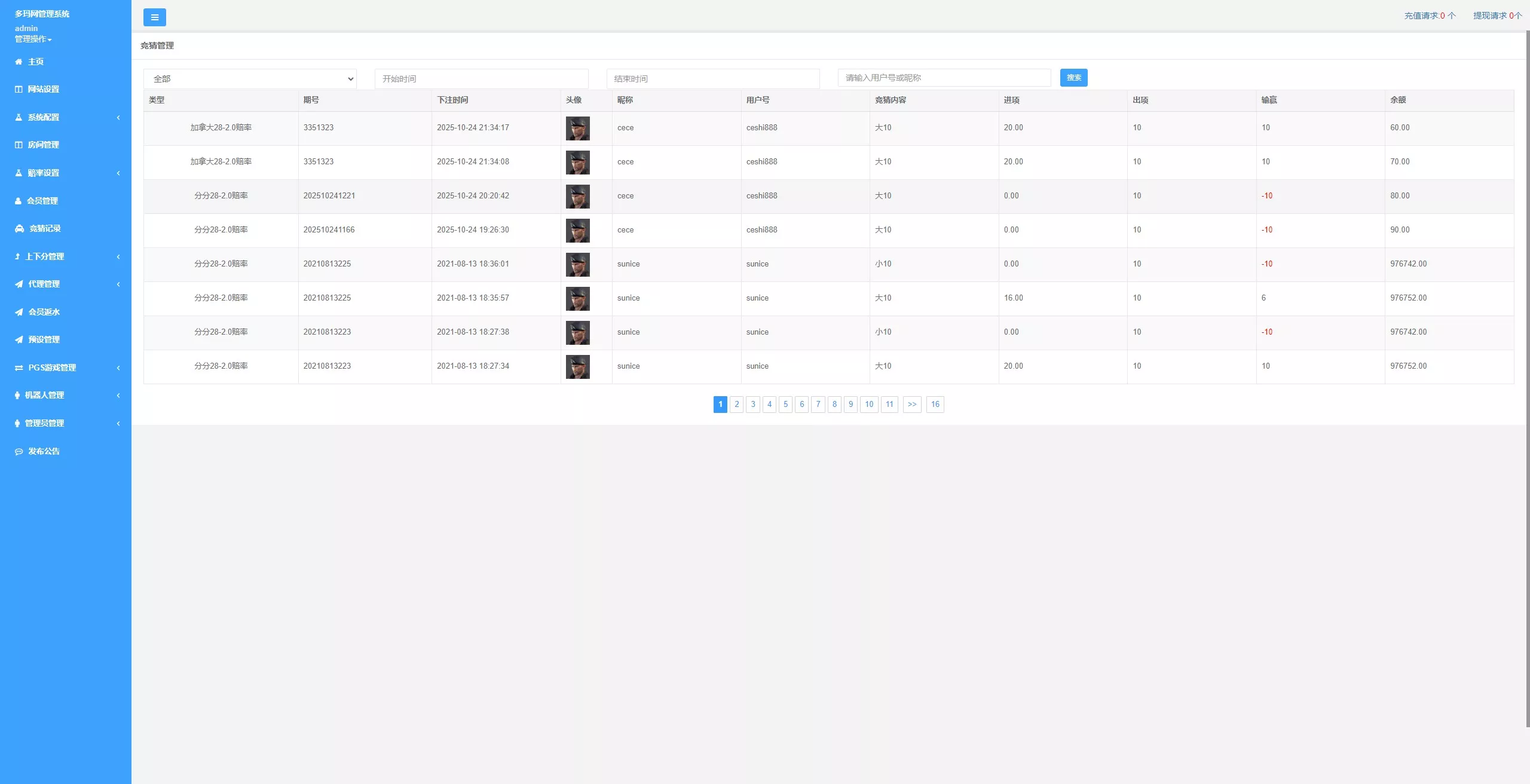1530x784 pixels.
Task: Open the 管理操作 admin dropdown
Action: click(x=33, y=39)
